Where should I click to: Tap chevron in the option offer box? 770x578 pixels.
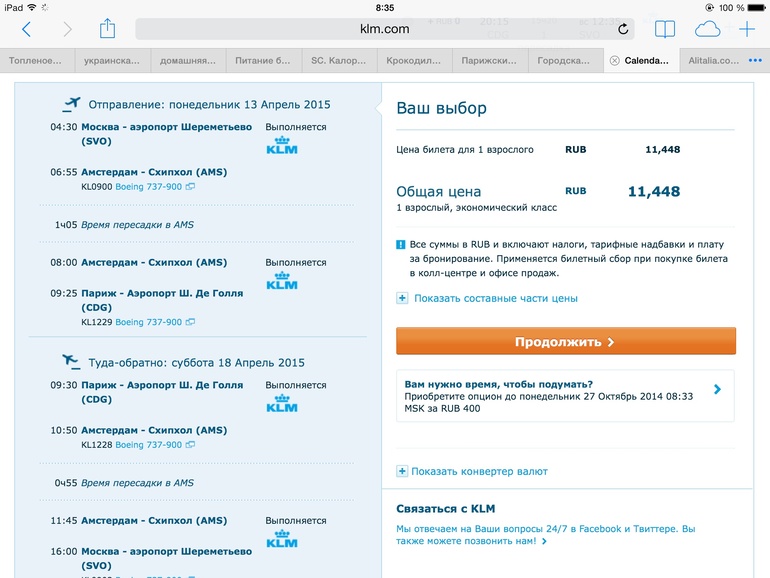(x=717, y=389)
